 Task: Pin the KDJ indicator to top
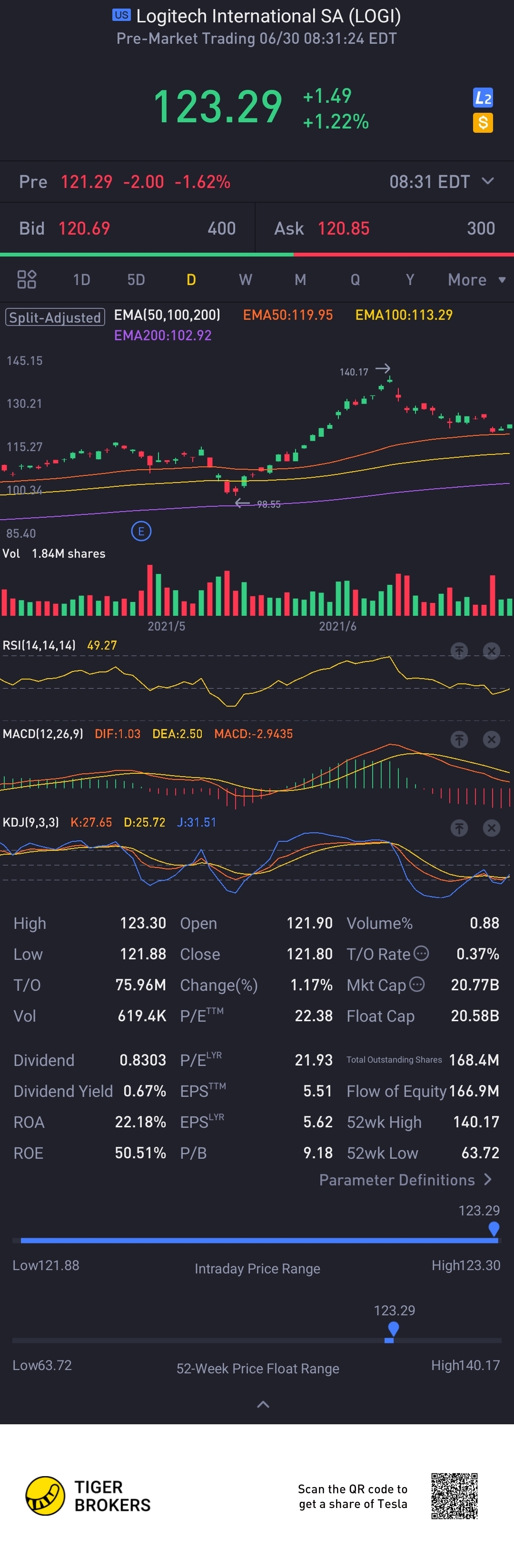[x=459, y=828]
